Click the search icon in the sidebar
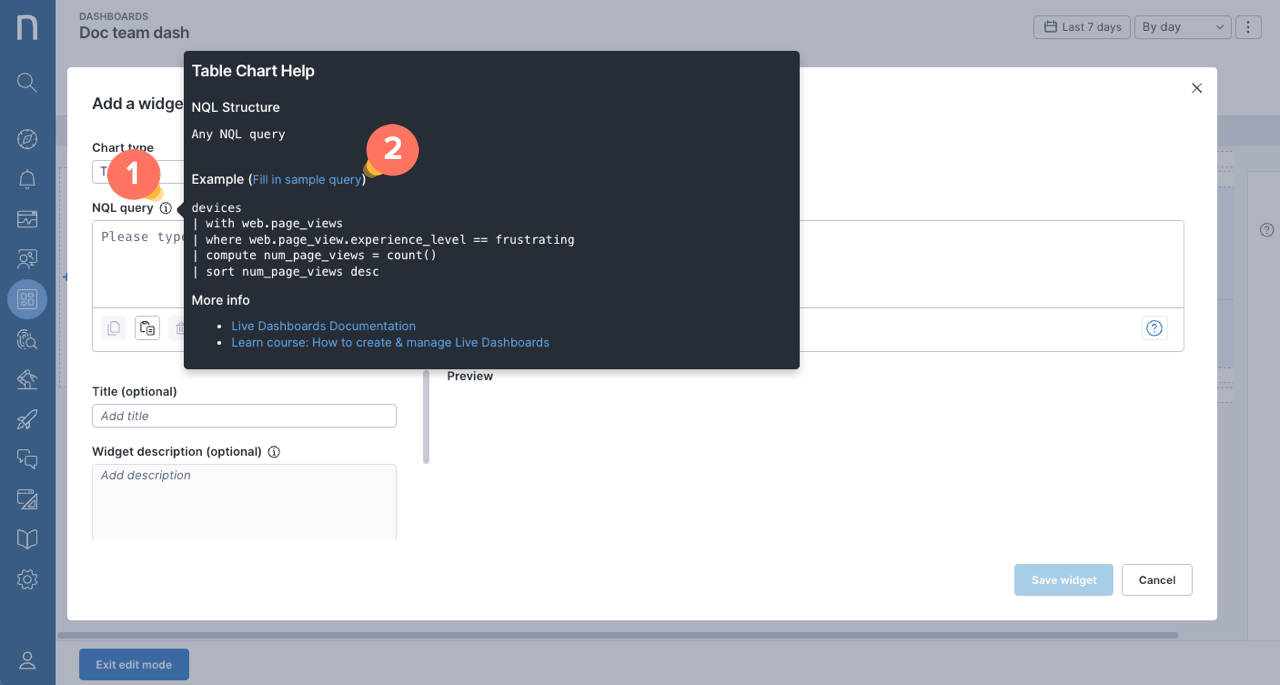The width and height of the screenshot is (1280, 685). click(27, 82)
